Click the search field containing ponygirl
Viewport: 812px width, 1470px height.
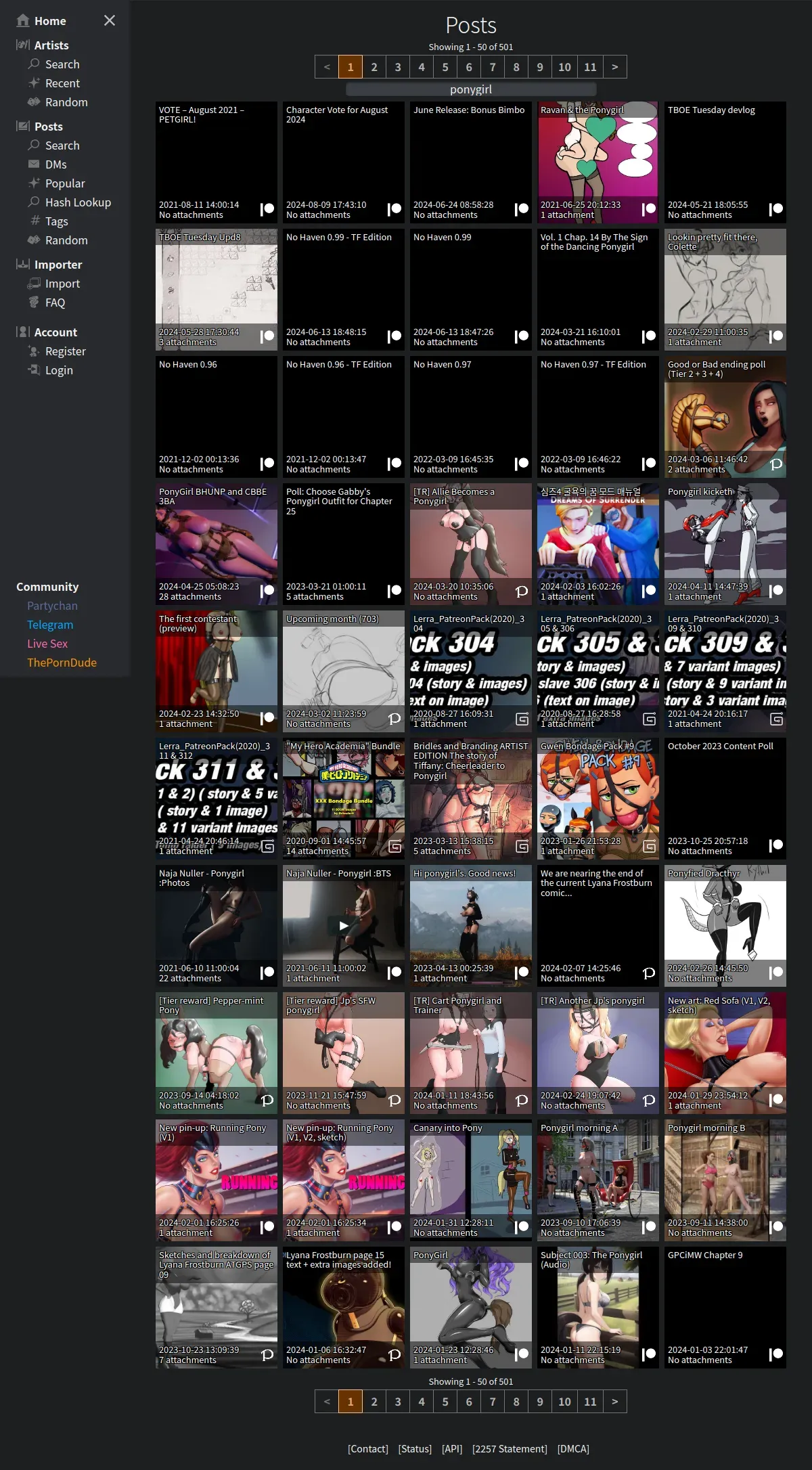[471, 89]
